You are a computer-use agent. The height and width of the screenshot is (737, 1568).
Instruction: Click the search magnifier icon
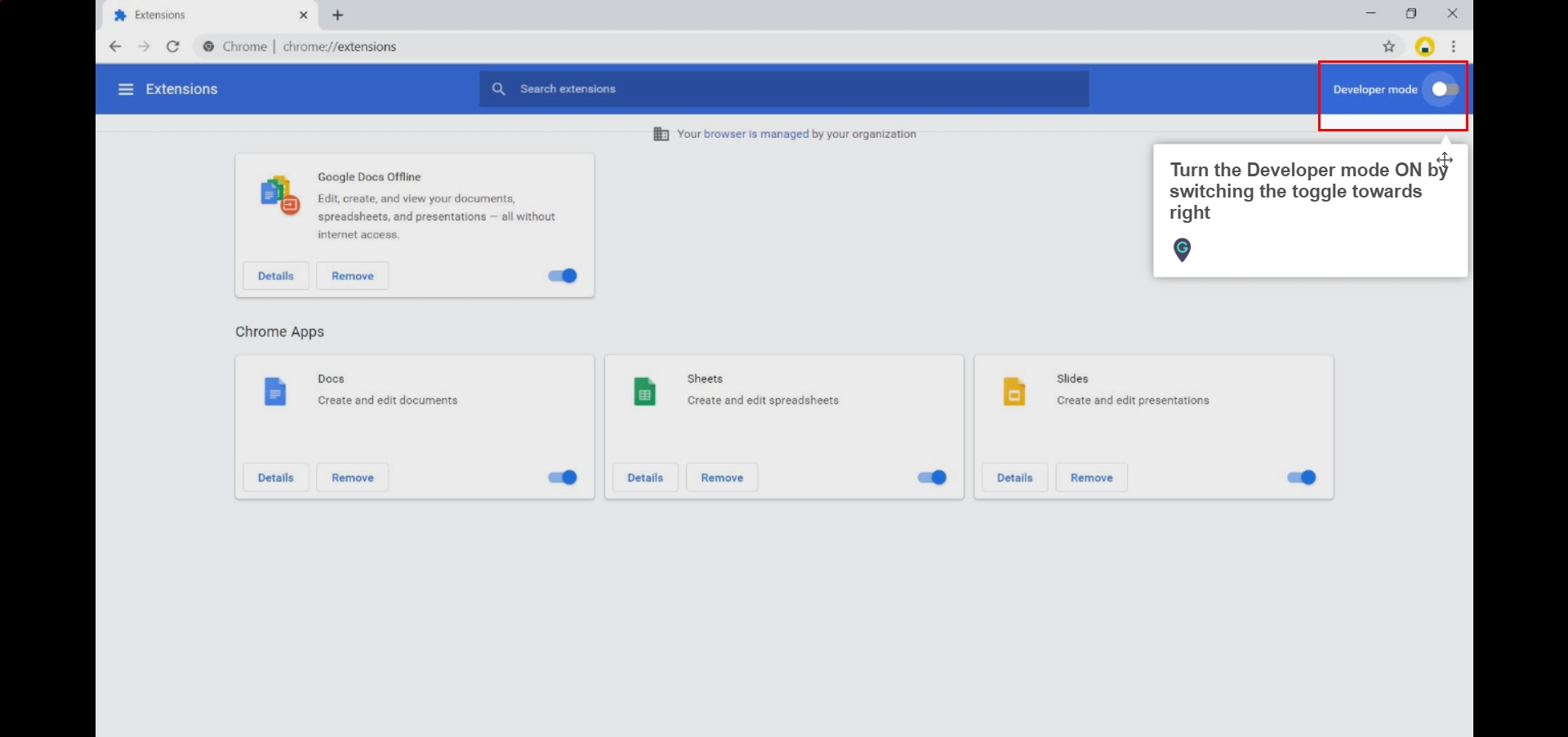pos(499,88)
